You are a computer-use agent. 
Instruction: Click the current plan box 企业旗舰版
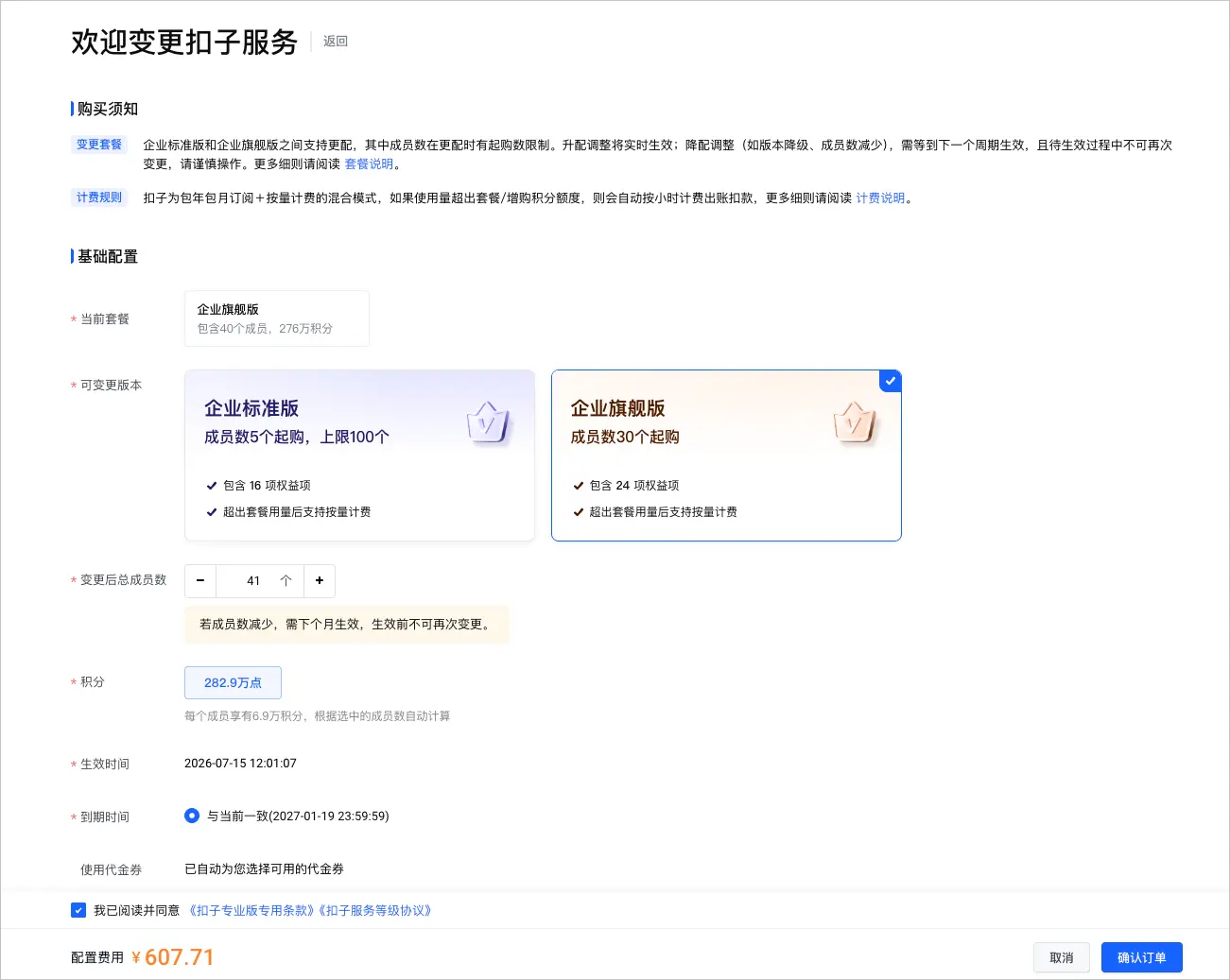[x=277, y=318]
